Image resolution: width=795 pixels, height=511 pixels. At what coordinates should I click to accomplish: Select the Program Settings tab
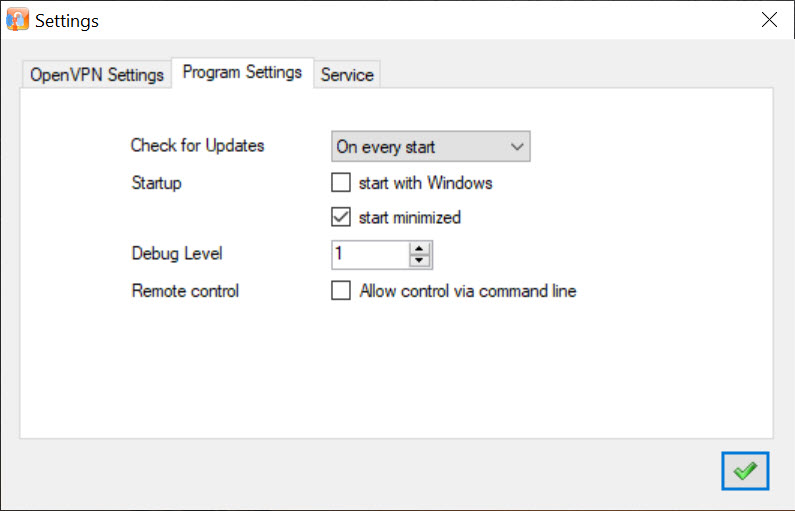(x=242, y=72)
